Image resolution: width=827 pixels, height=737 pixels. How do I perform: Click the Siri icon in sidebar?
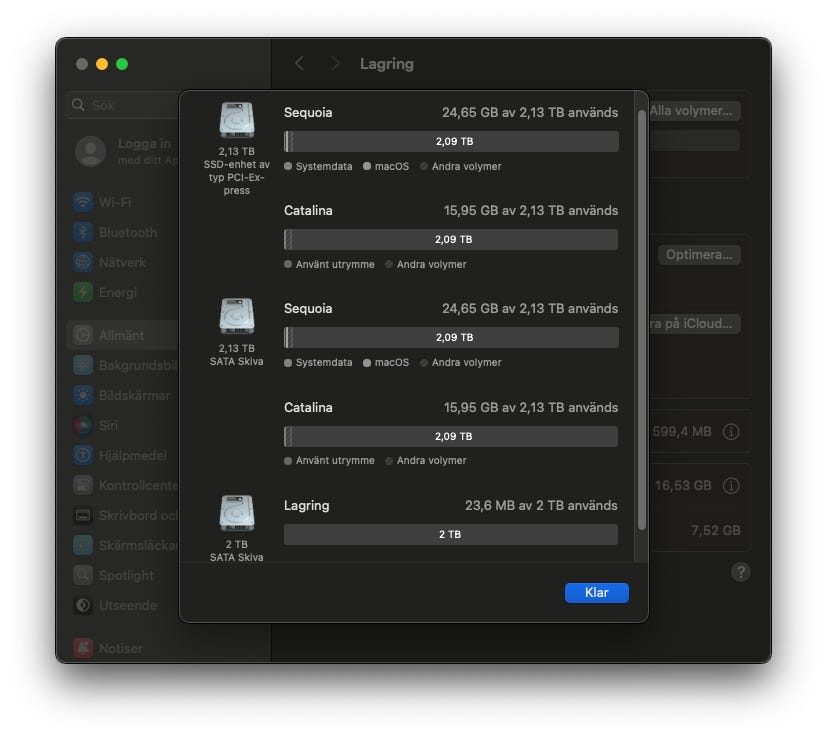pos(84,425)
